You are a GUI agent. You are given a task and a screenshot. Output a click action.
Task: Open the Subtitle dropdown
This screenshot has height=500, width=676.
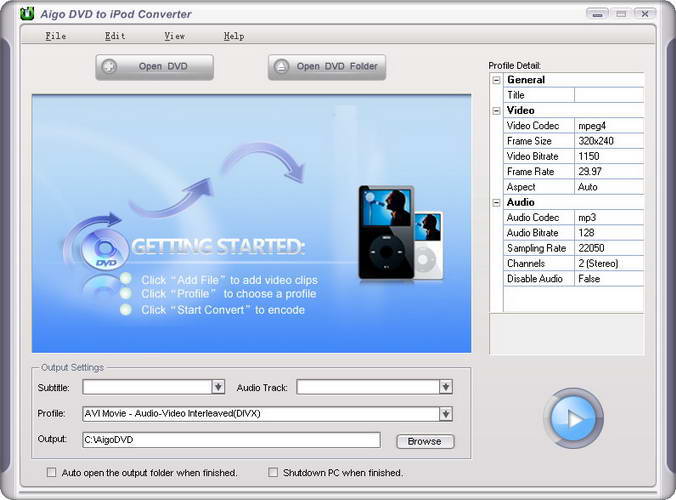219,387
